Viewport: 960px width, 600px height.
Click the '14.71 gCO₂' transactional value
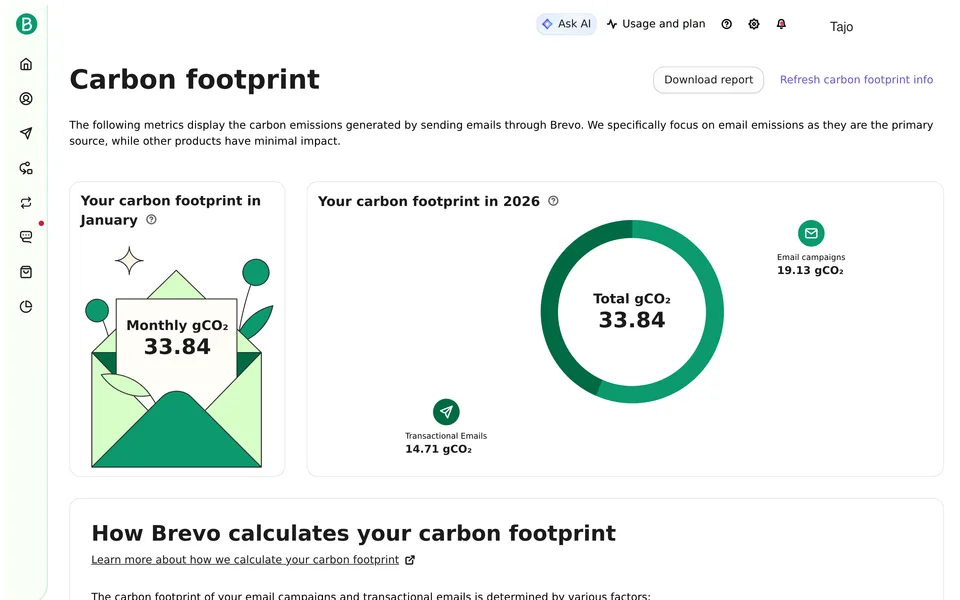click(x=438, y=449)
